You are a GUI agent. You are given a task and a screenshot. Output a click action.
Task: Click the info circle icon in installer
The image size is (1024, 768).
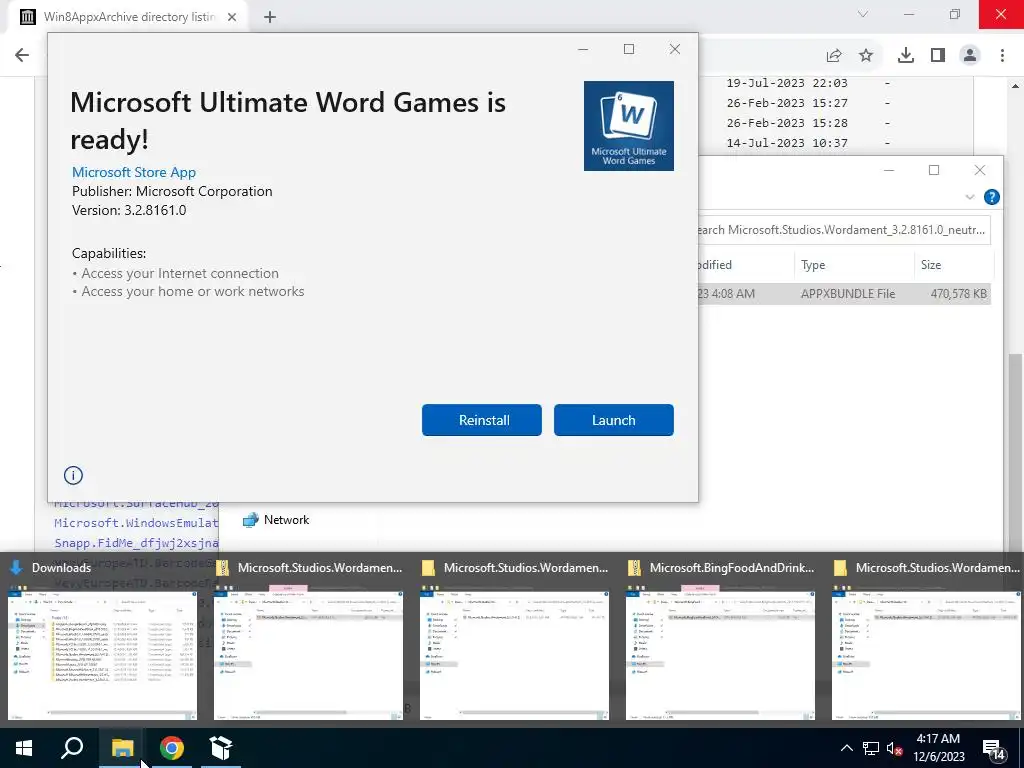click(x=73, y=475)
